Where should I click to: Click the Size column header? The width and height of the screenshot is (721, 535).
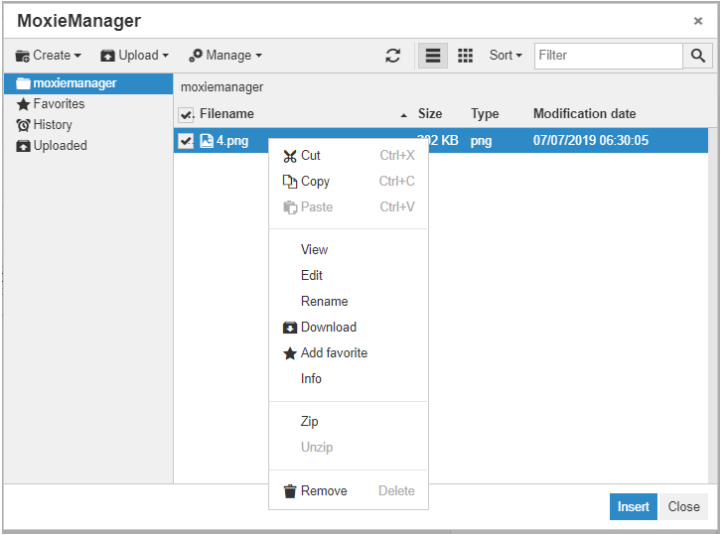[430, 114]
